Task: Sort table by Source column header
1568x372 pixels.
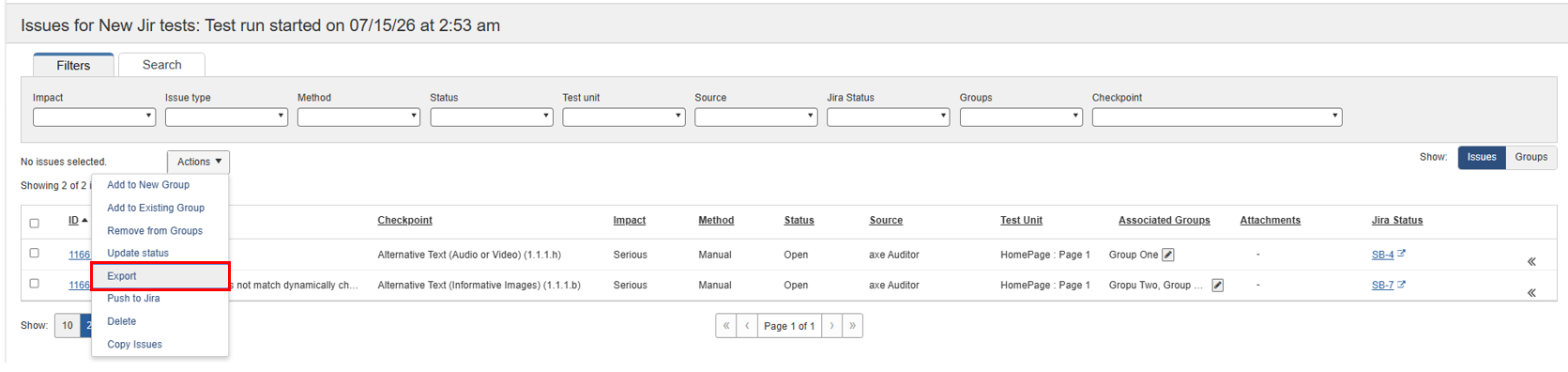Action: click(x=886, y=220)
